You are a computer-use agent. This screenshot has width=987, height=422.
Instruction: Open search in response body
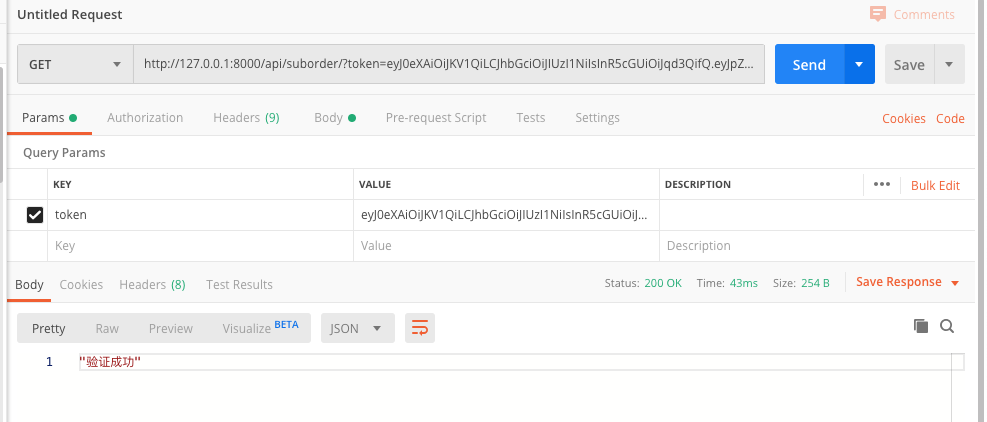click(947, 326)
